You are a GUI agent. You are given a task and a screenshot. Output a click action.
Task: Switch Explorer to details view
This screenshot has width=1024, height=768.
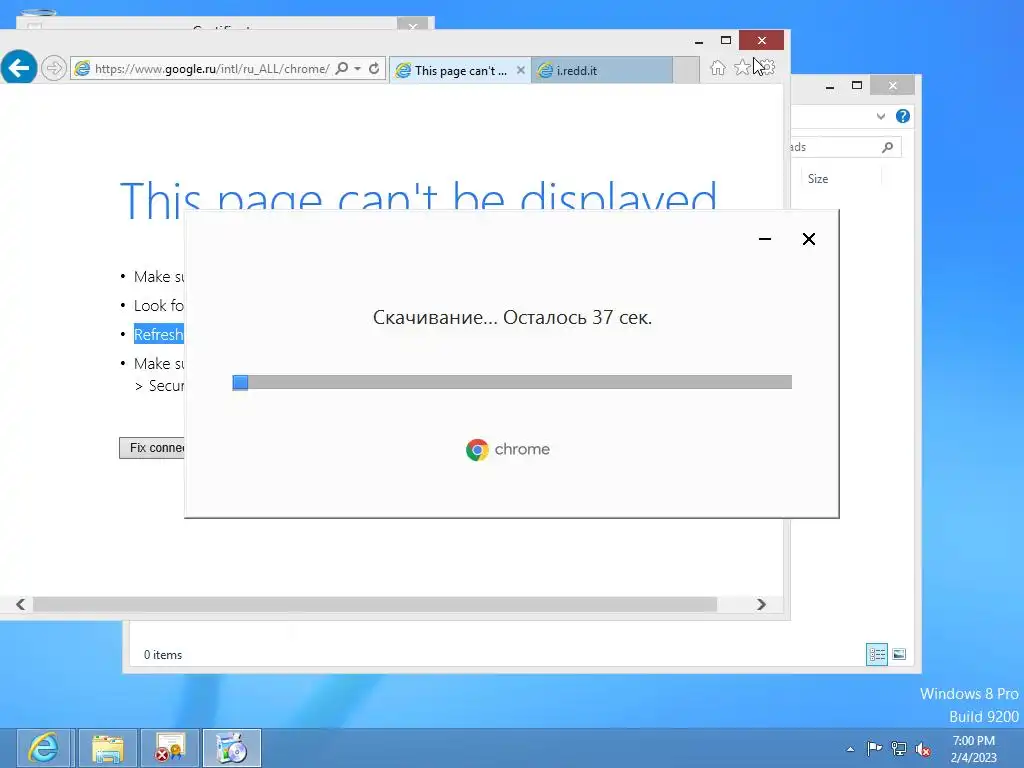876,654
